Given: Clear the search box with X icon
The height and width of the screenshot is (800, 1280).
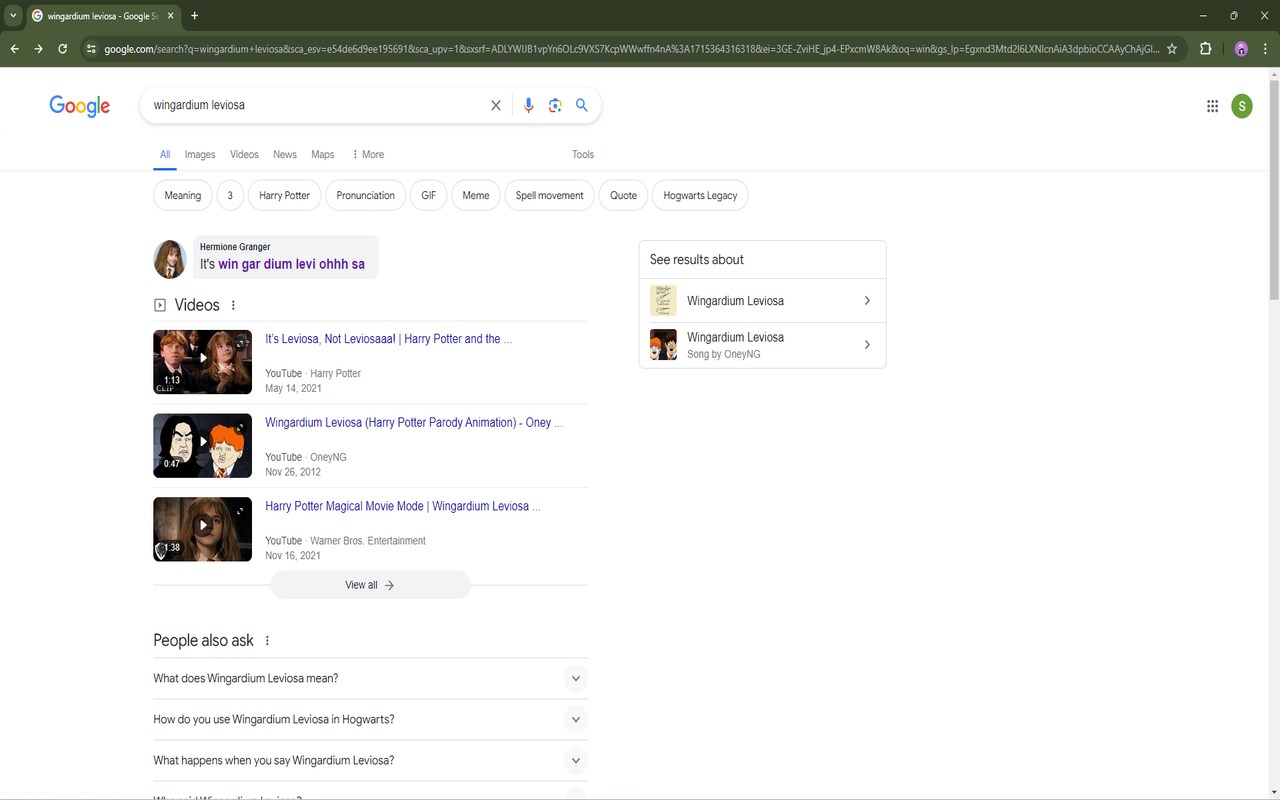Looking at the screenshot, I should [495, 105].
